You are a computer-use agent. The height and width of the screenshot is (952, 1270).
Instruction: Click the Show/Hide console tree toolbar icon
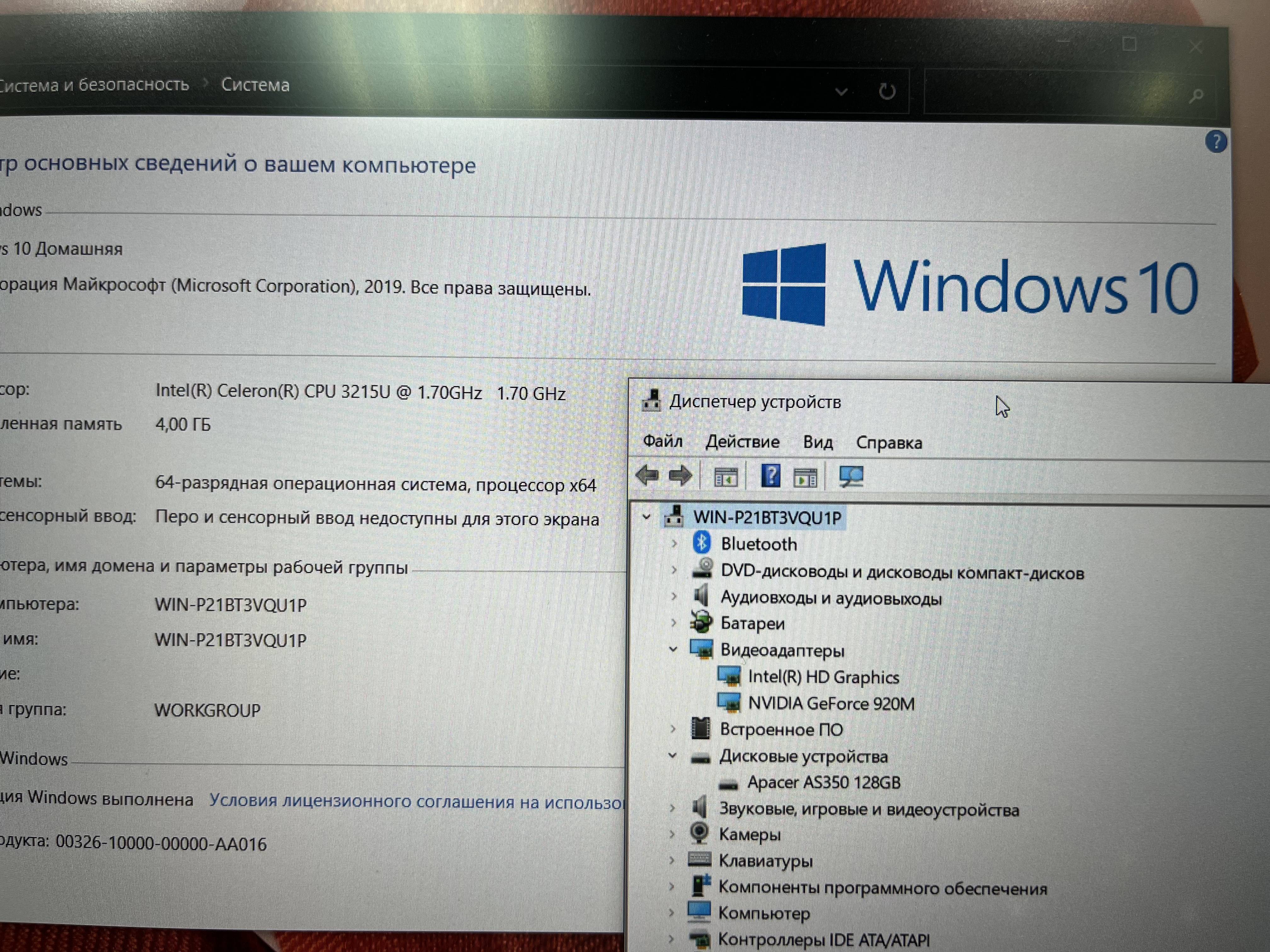(726, 477)
